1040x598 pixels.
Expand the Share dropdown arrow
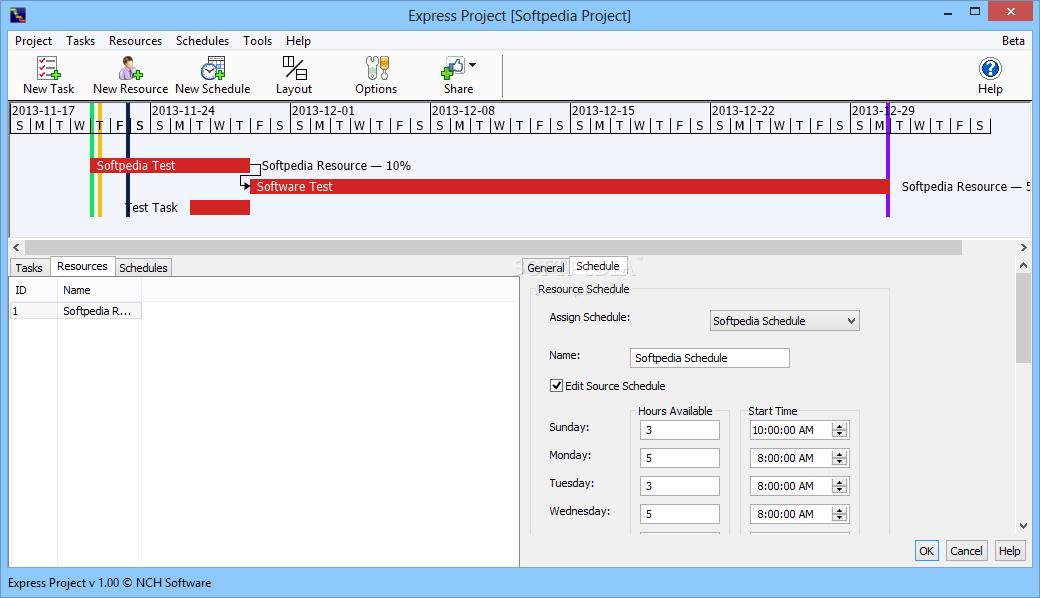pyautogui.click(x=472, y=65)
